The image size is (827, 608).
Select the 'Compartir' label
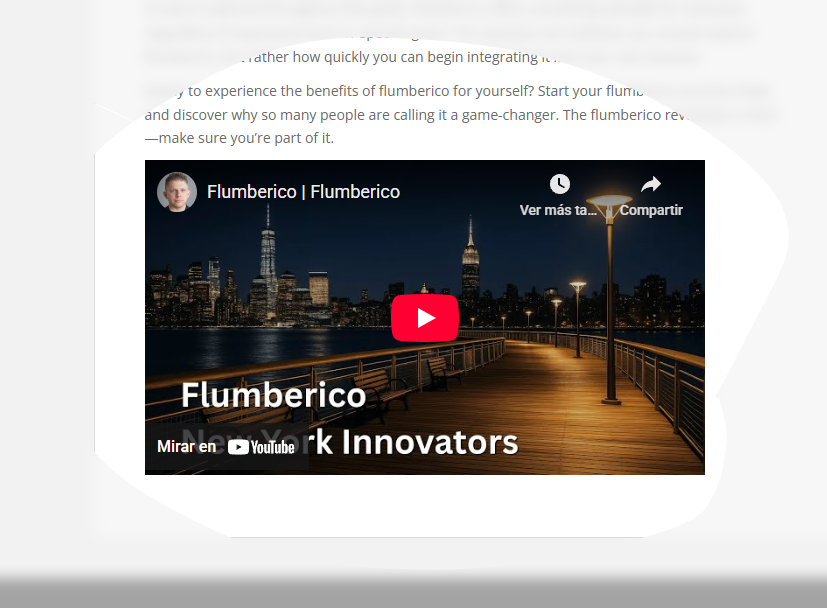coord(651,210)
